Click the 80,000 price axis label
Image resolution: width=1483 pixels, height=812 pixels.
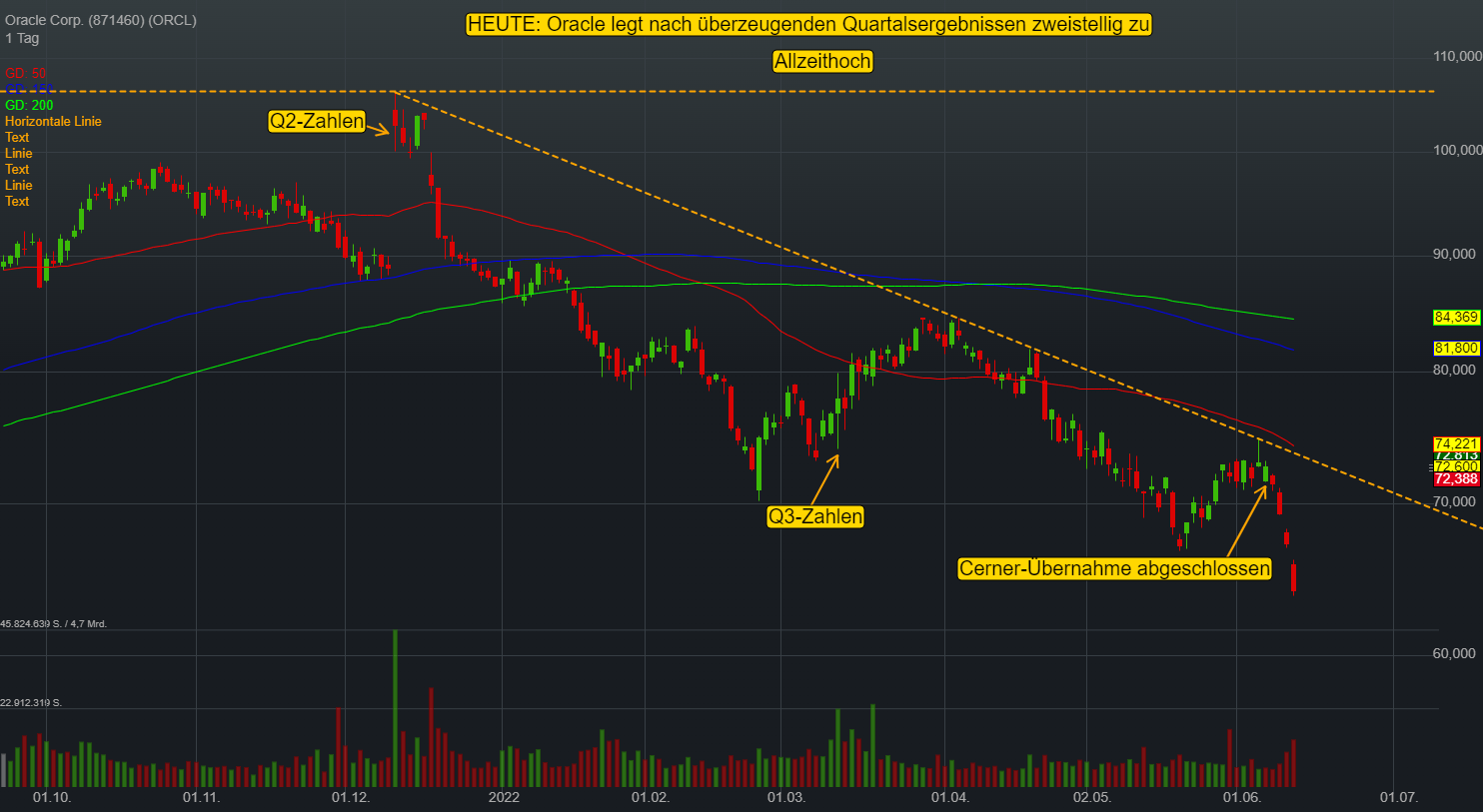[1454, 370]
